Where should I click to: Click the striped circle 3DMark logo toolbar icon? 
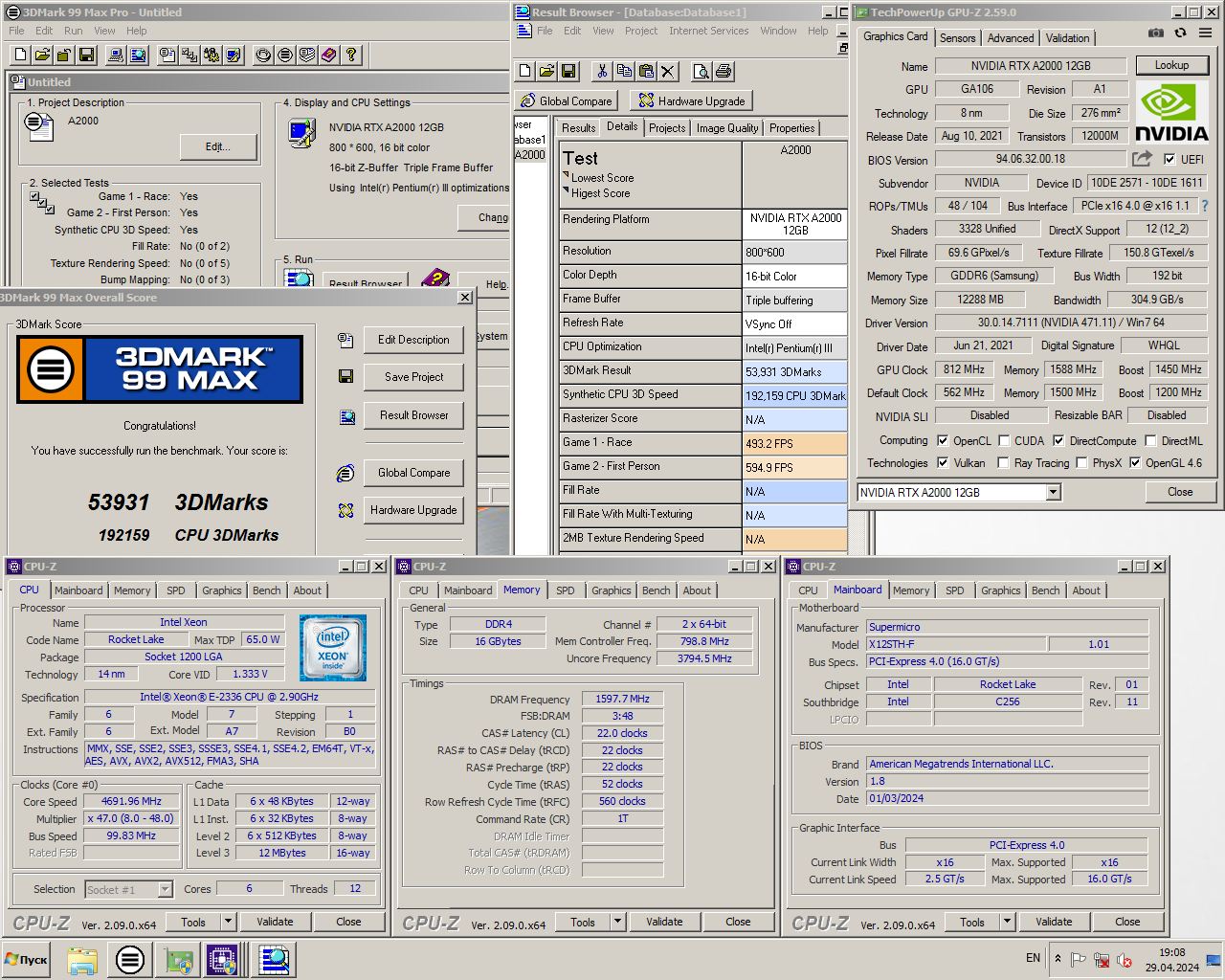pyautogui.click(x=285, y=56)
